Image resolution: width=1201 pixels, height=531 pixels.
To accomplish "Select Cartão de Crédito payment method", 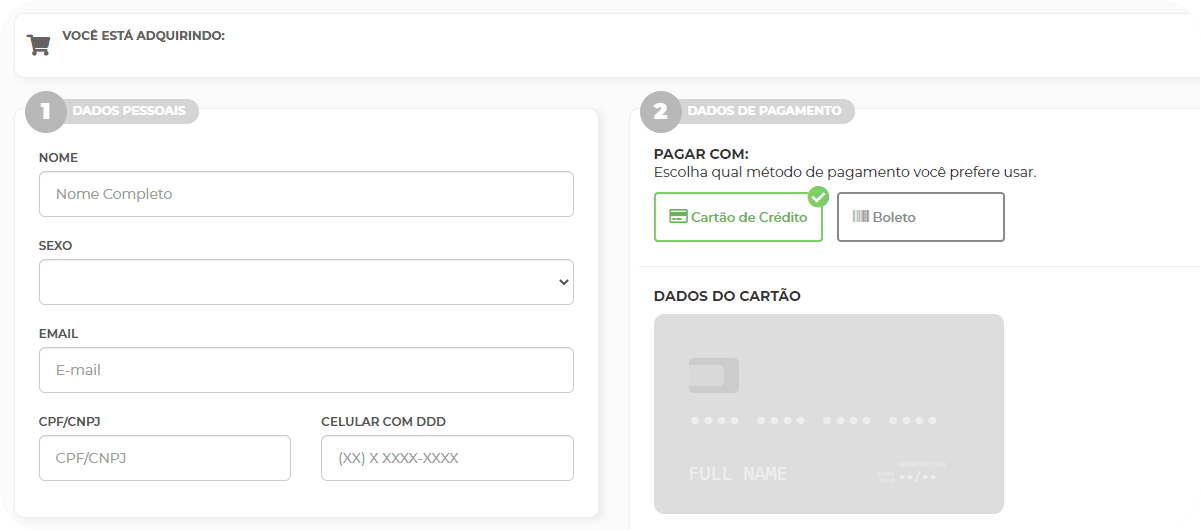I will (x=738, y=217).
